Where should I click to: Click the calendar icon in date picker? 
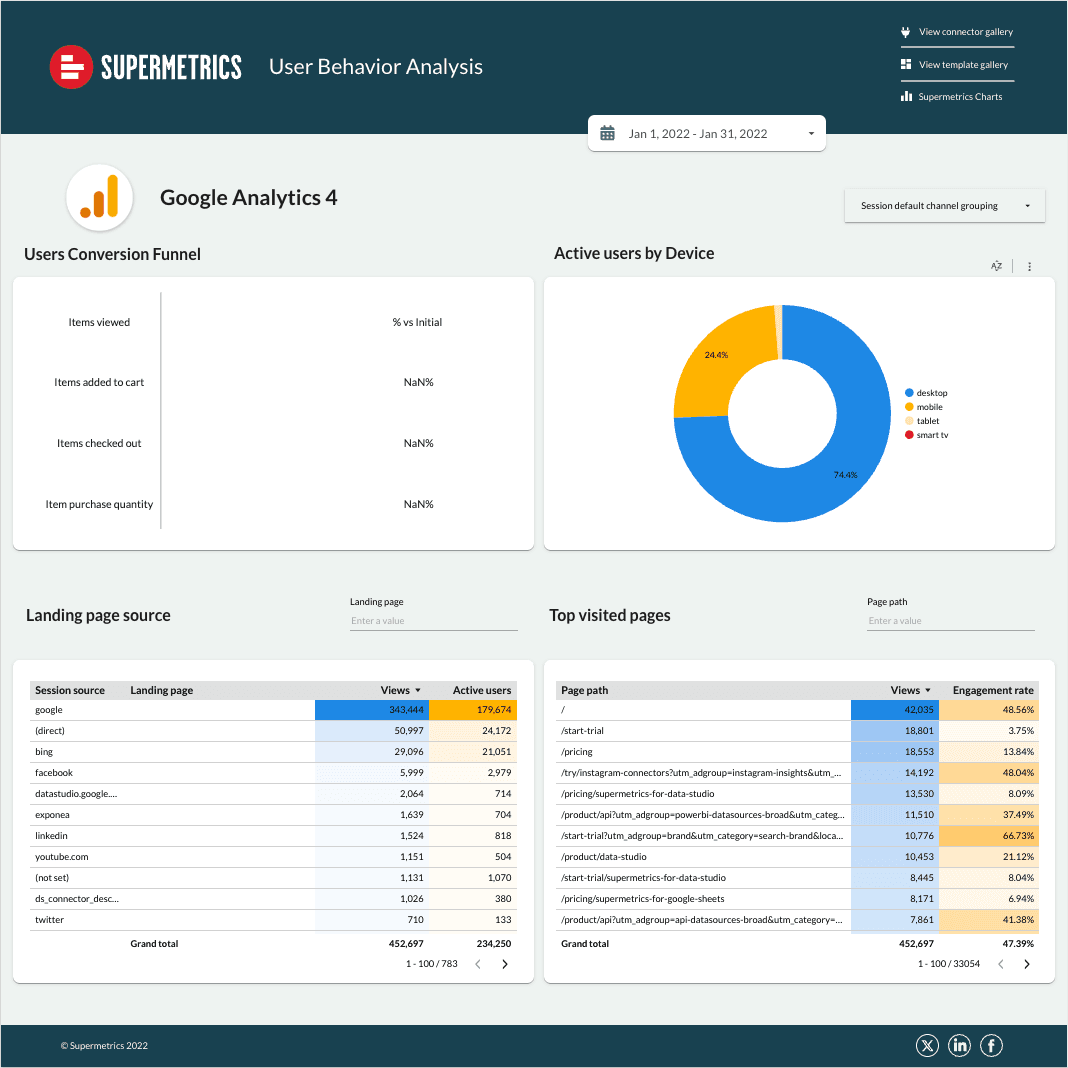pos(607,133)
